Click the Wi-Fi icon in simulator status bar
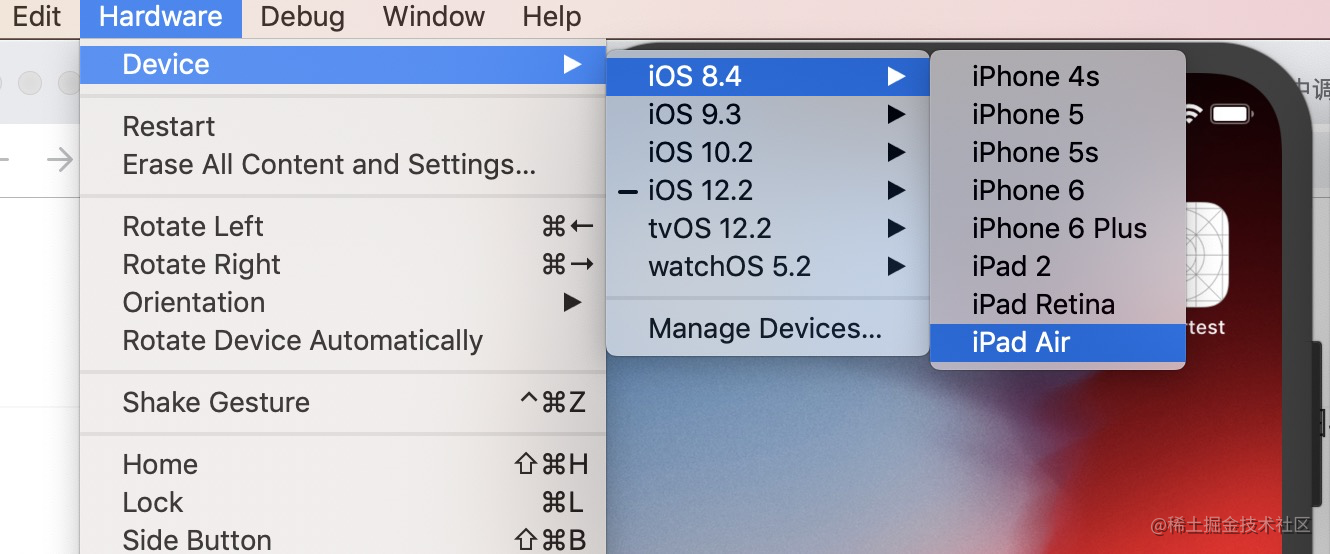Viewport: 1330px width, 554px height. pyautogui.click(x=1192, y=114)
